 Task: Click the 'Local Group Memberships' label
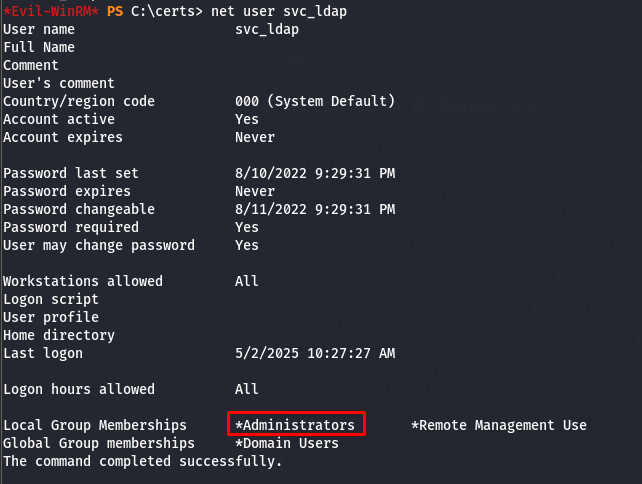point(95,425)
